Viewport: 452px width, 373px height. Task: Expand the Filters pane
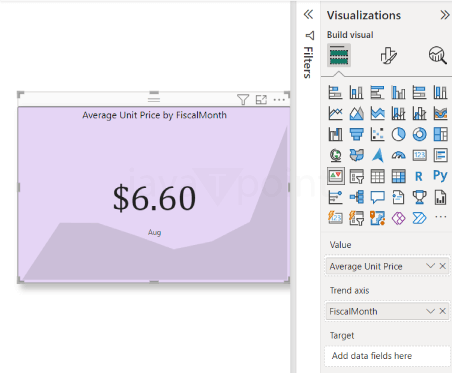308,14
